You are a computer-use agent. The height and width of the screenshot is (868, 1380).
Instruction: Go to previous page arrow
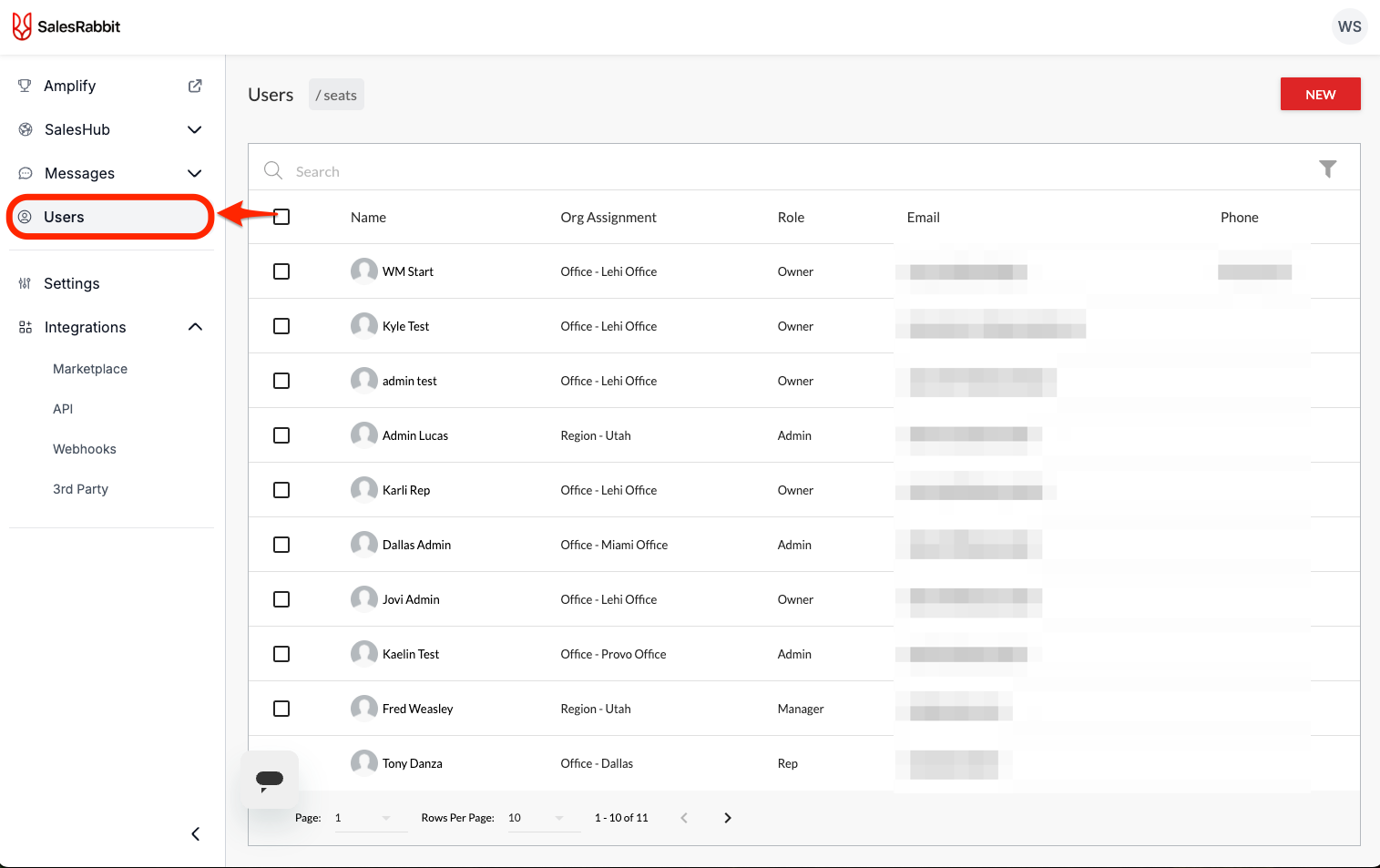[684, 818]
